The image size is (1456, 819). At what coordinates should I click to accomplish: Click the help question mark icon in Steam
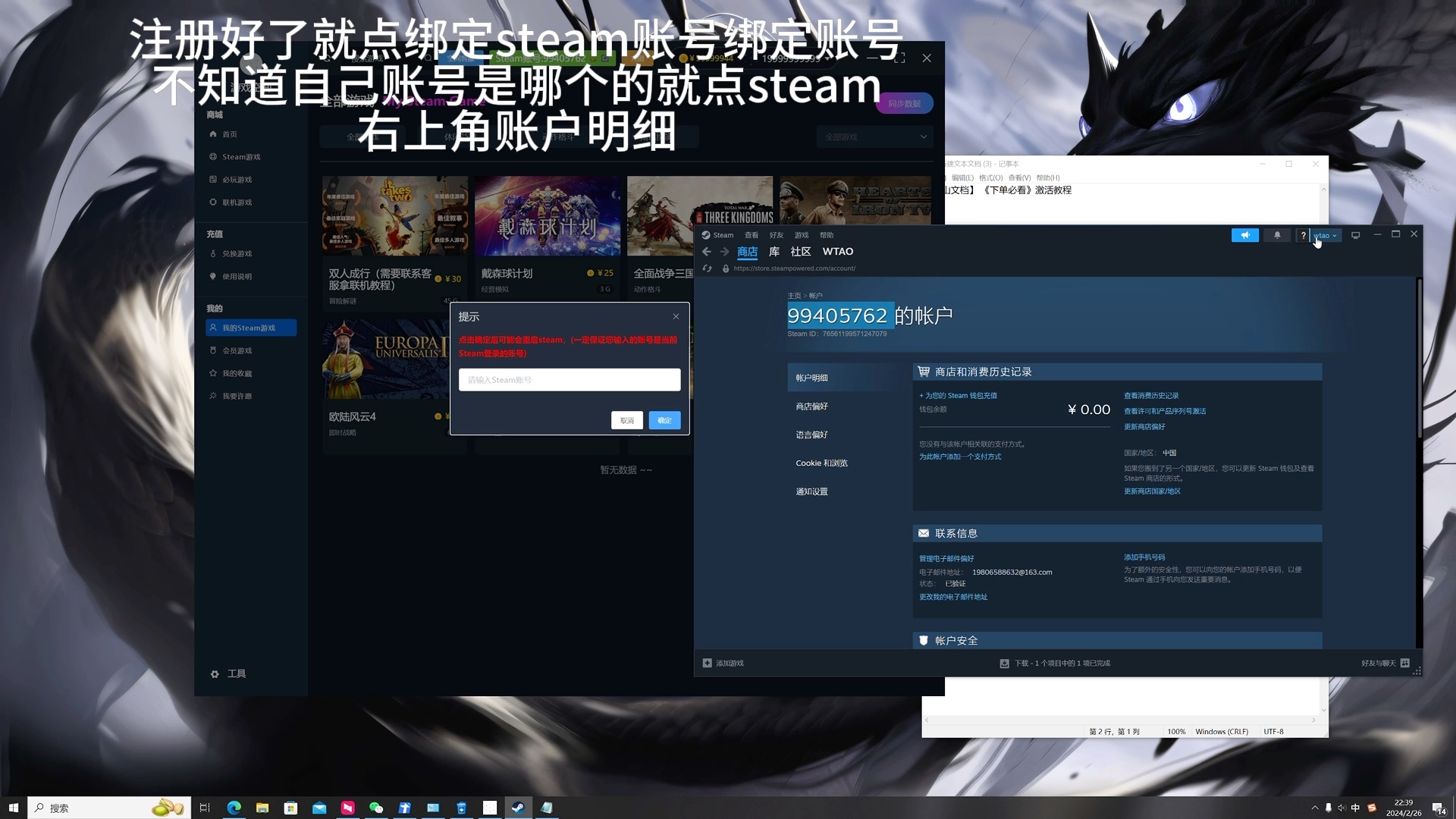[1303, 235]
